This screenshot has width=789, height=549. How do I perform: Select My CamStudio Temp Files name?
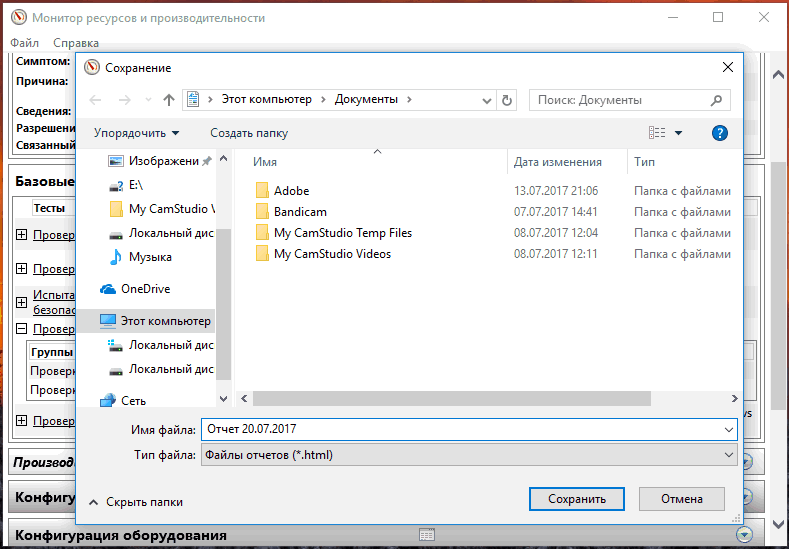[x=343, y=233]
